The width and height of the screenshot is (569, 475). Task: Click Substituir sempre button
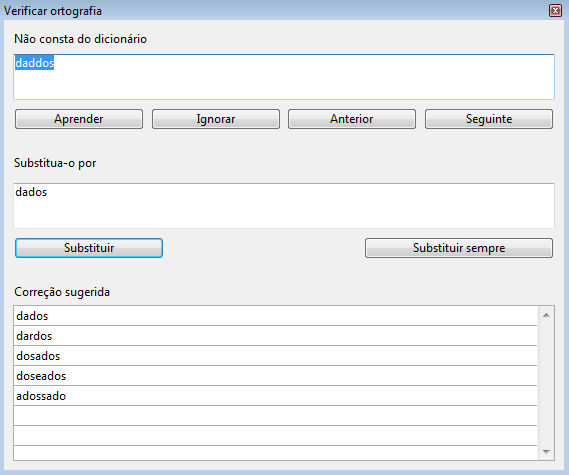click(x=459, y=248)
